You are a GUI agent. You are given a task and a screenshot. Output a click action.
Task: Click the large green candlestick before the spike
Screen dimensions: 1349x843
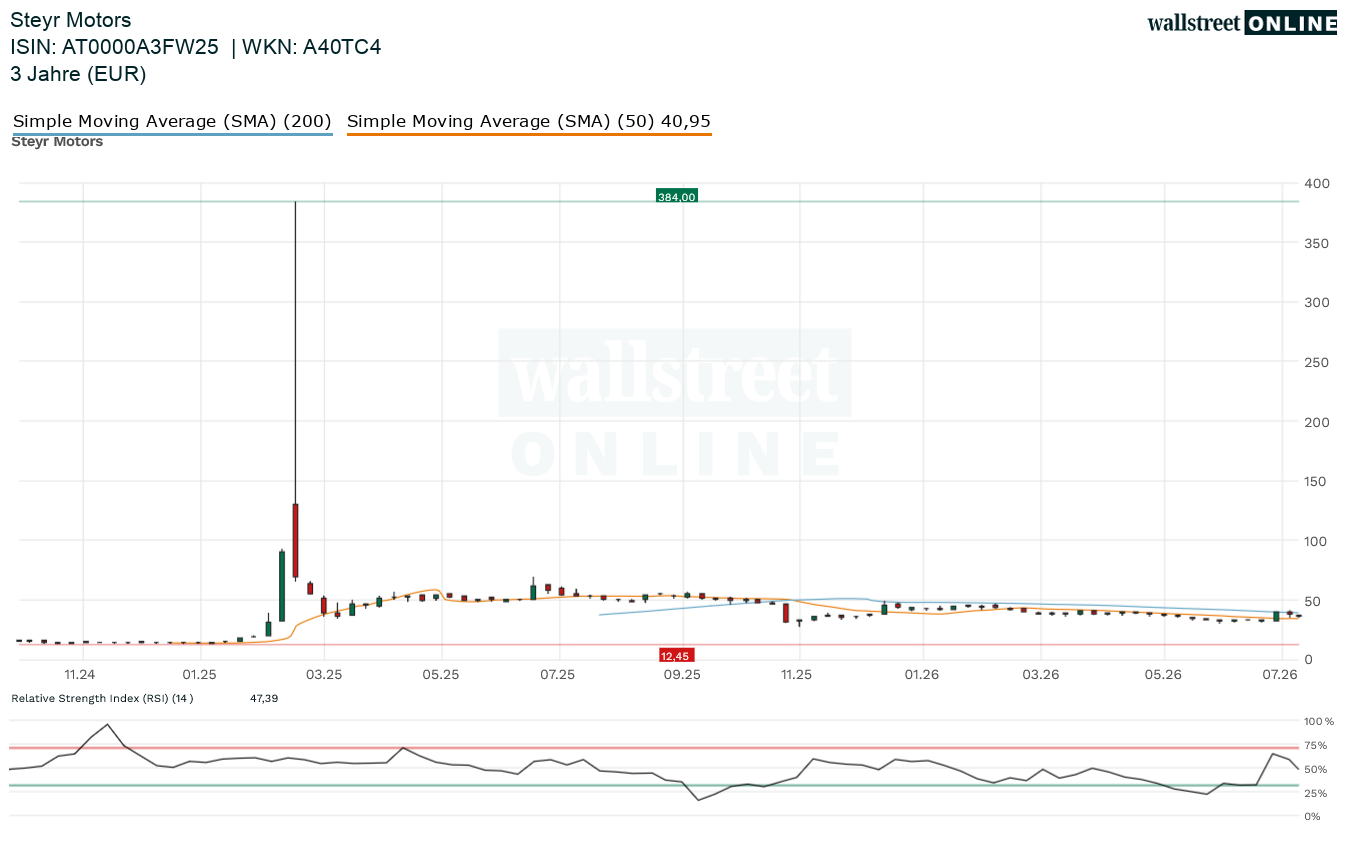282,586
